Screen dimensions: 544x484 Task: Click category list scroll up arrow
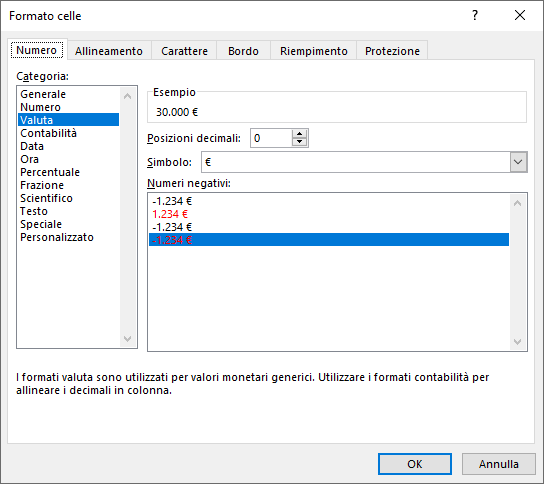pos(127,96)
